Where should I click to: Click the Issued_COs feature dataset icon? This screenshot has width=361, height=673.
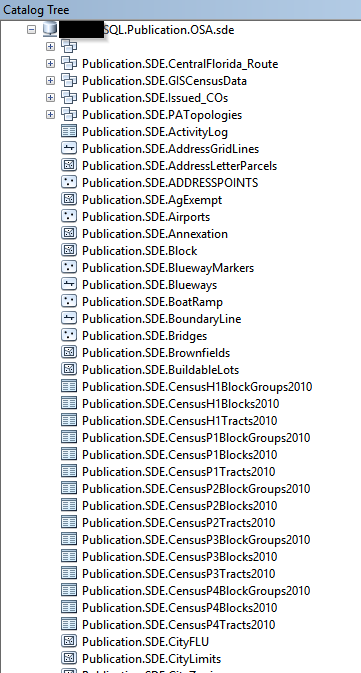(69, 97)
